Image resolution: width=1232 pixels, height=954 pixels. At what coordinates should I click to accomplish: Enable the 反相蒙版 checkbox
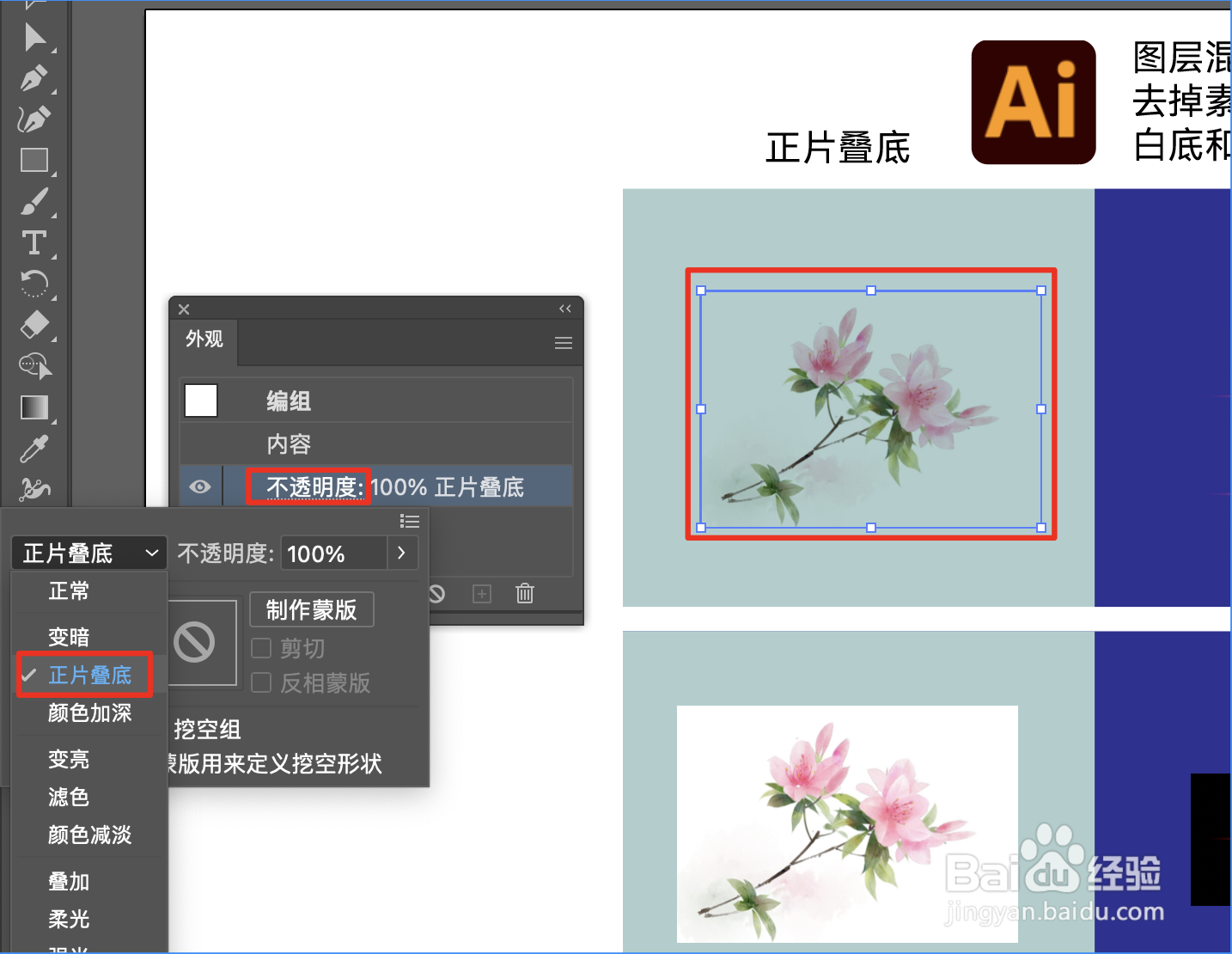(x=260, y=682)
